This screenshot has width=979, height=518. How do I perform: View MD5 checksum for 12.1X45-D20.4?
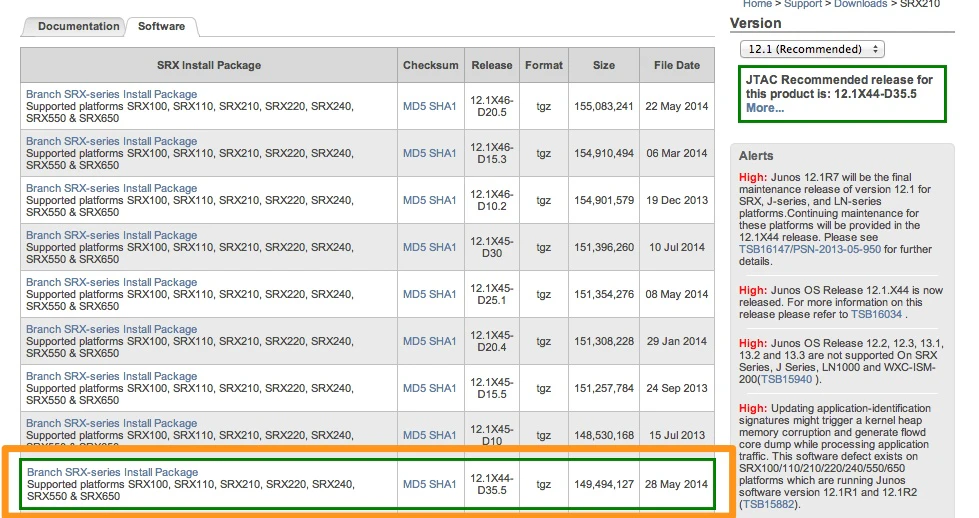pos(415,341)
